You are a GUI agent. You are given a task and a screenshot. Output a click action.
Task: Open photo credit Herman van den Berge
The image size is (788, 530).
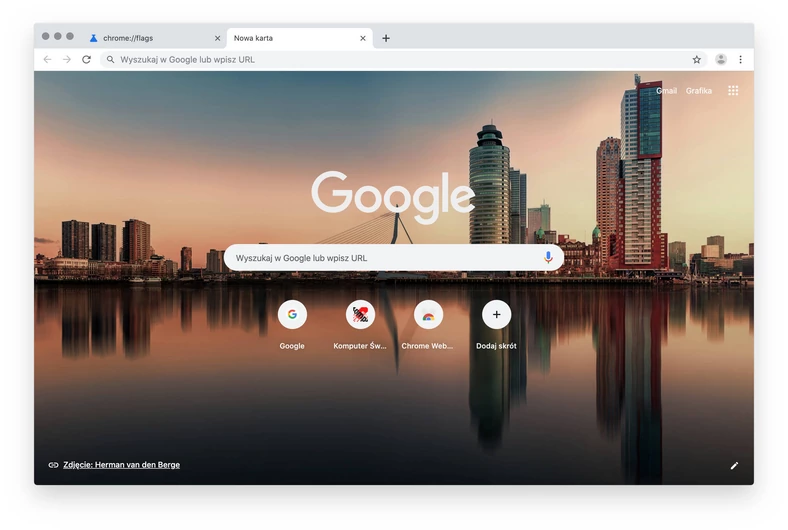(x=121, y=465)
